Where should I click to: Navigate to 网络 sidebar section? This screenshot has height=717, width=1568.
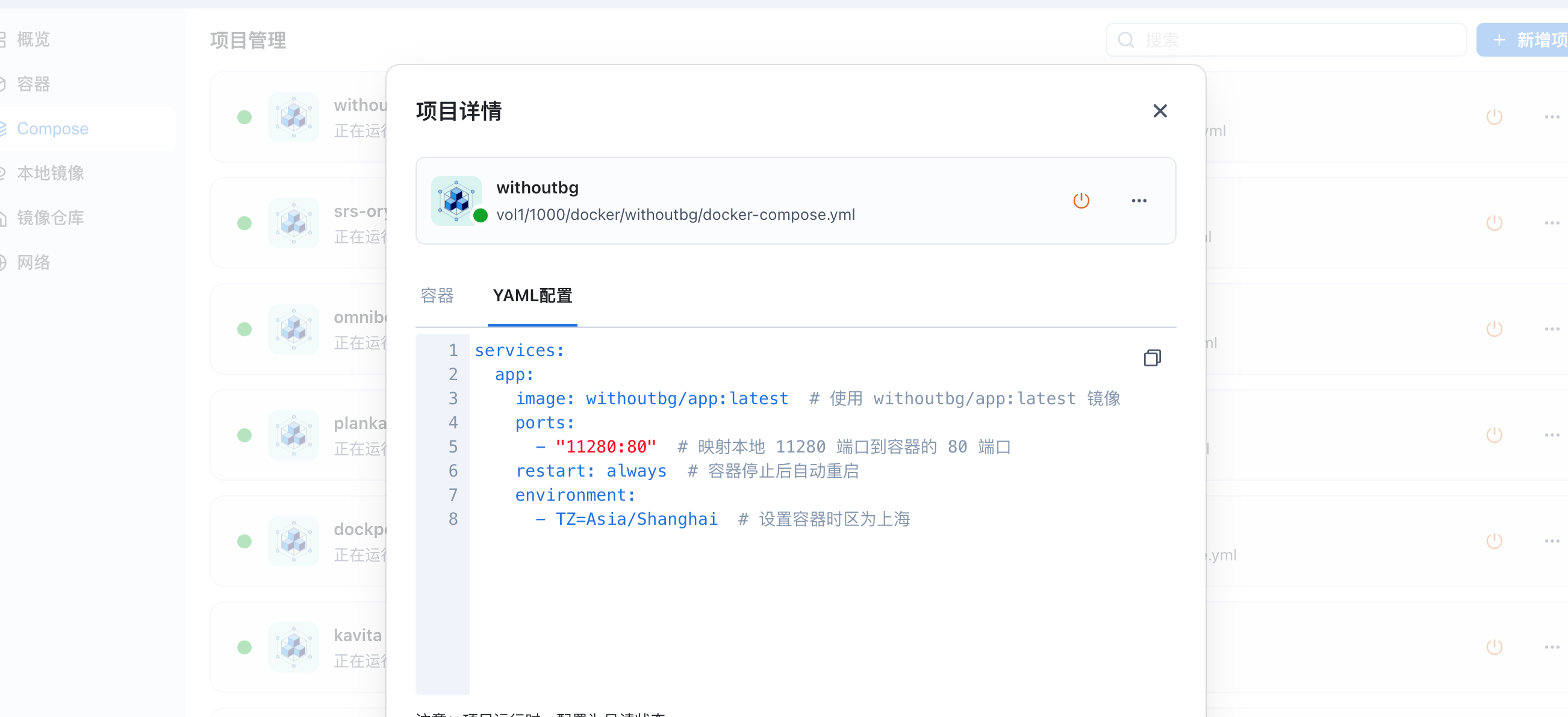34,262
